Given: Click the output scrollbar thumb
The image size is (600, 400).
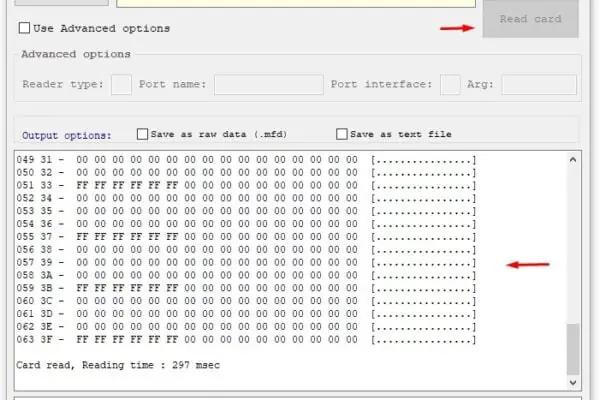Looking at the screenshot, I should 573,349.
